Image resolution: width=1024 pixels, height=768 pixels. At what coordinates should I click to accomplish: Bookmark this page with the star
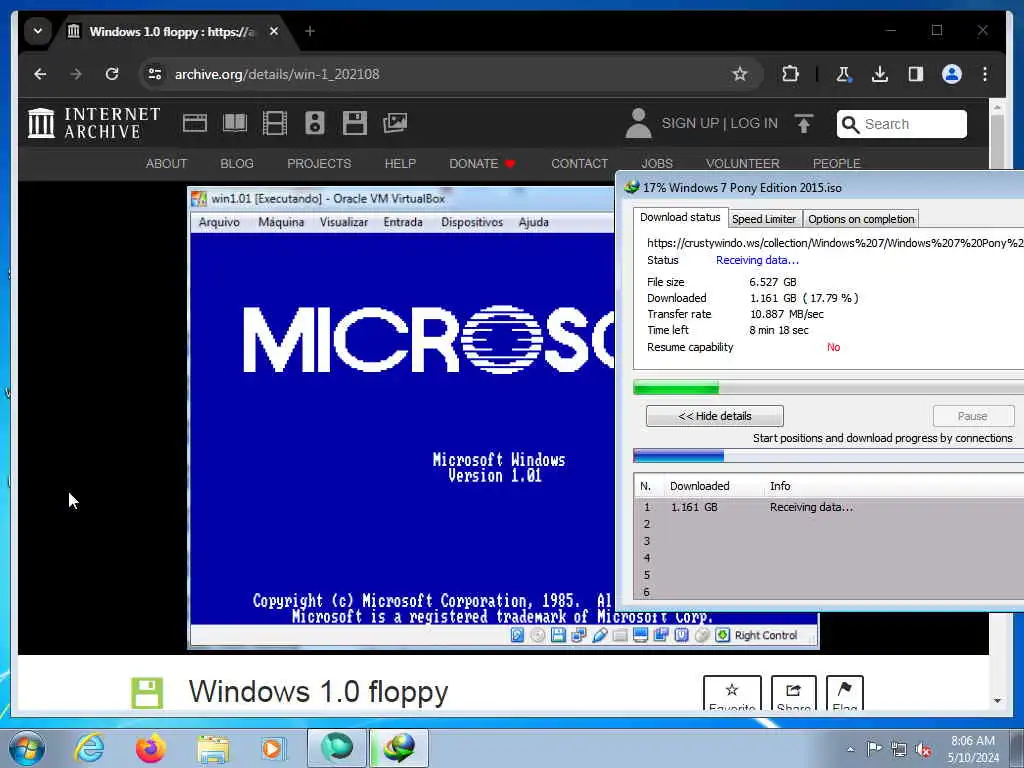[739, 74]
